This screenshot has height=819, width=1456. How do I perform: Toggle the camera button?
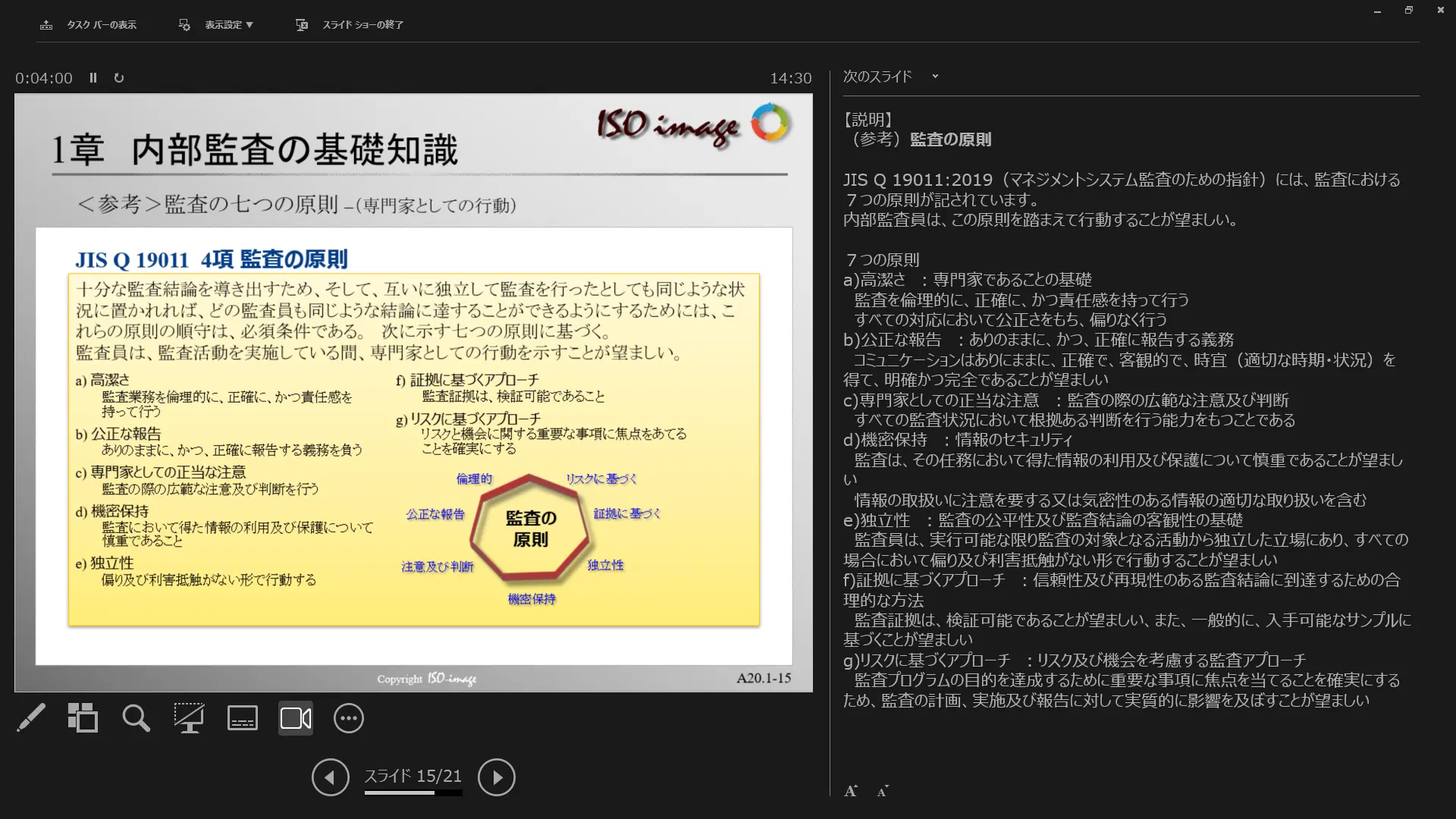pyautogui.click(x=296, y=718)
